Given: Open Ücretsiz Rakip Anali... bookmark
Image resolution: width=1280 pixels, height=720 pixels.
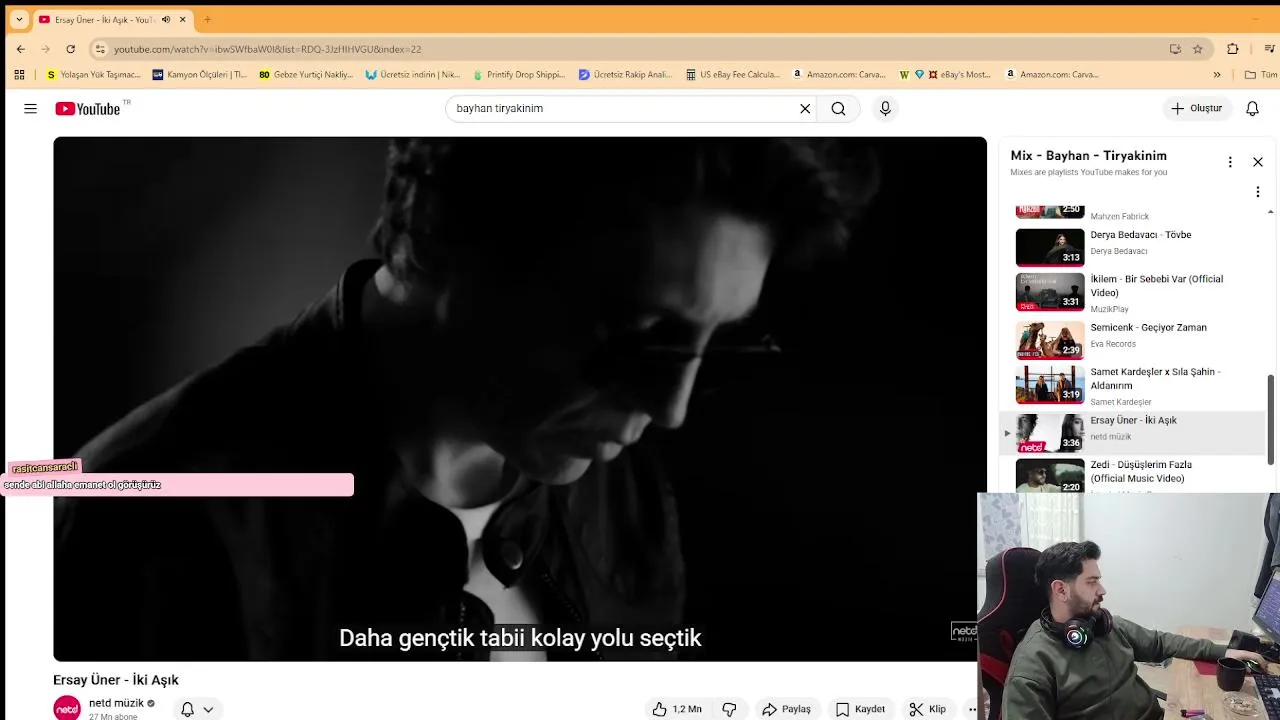Looking at the screenshot, I should click(x=625, y=74).
